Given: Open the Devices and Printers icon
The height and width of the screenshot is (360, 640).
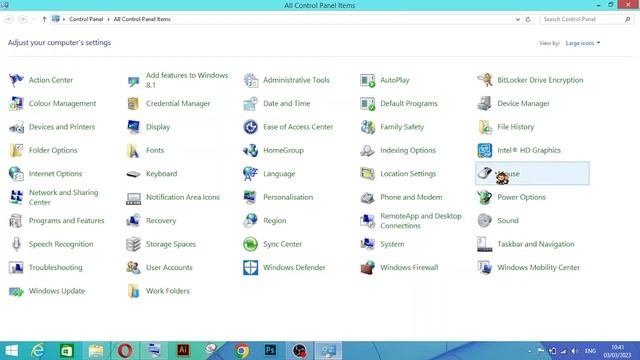Looking at the screenshot, I should [16, 127].
